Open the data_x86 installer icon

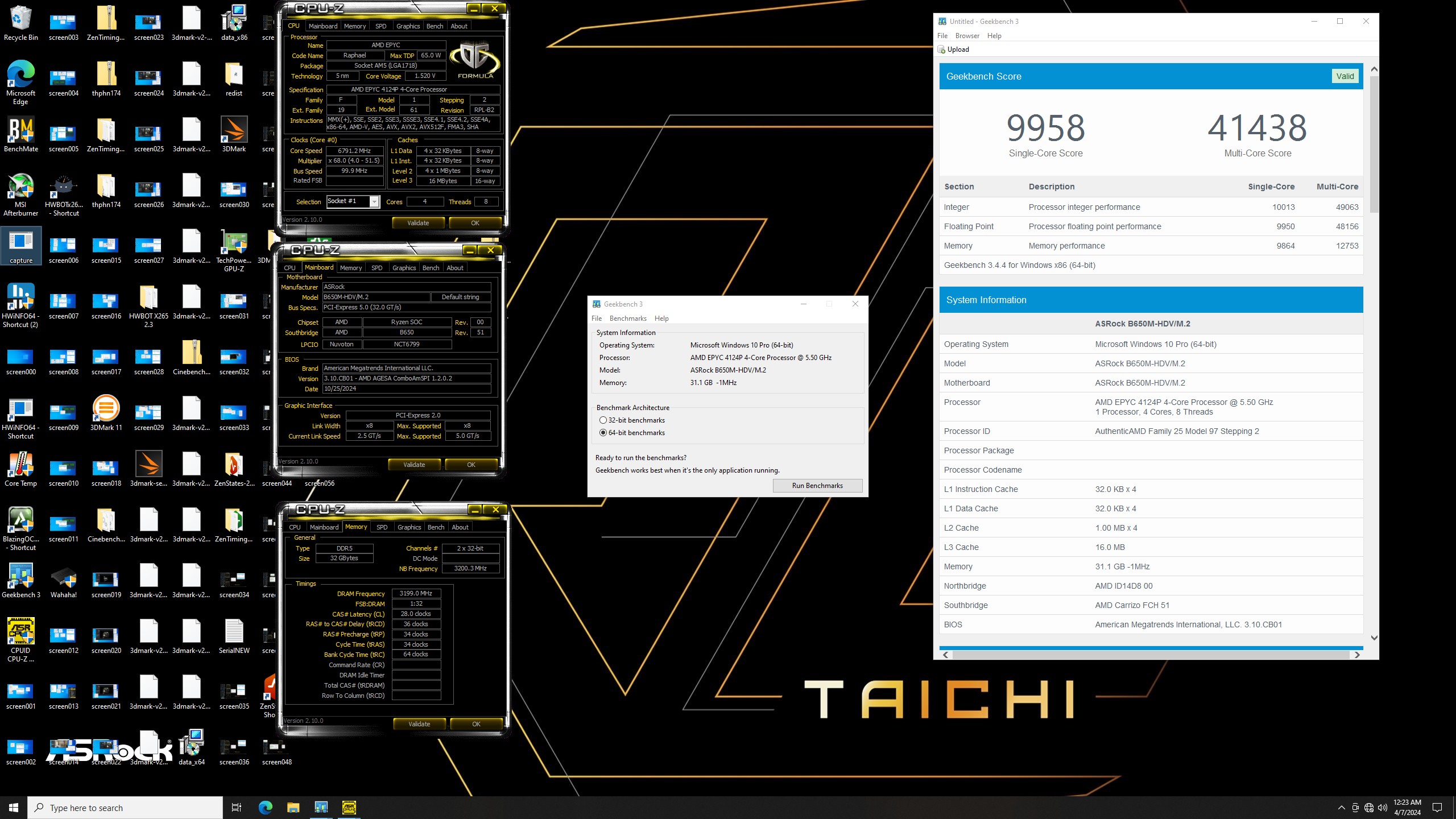pyautogui.click(x=234, y=23)
